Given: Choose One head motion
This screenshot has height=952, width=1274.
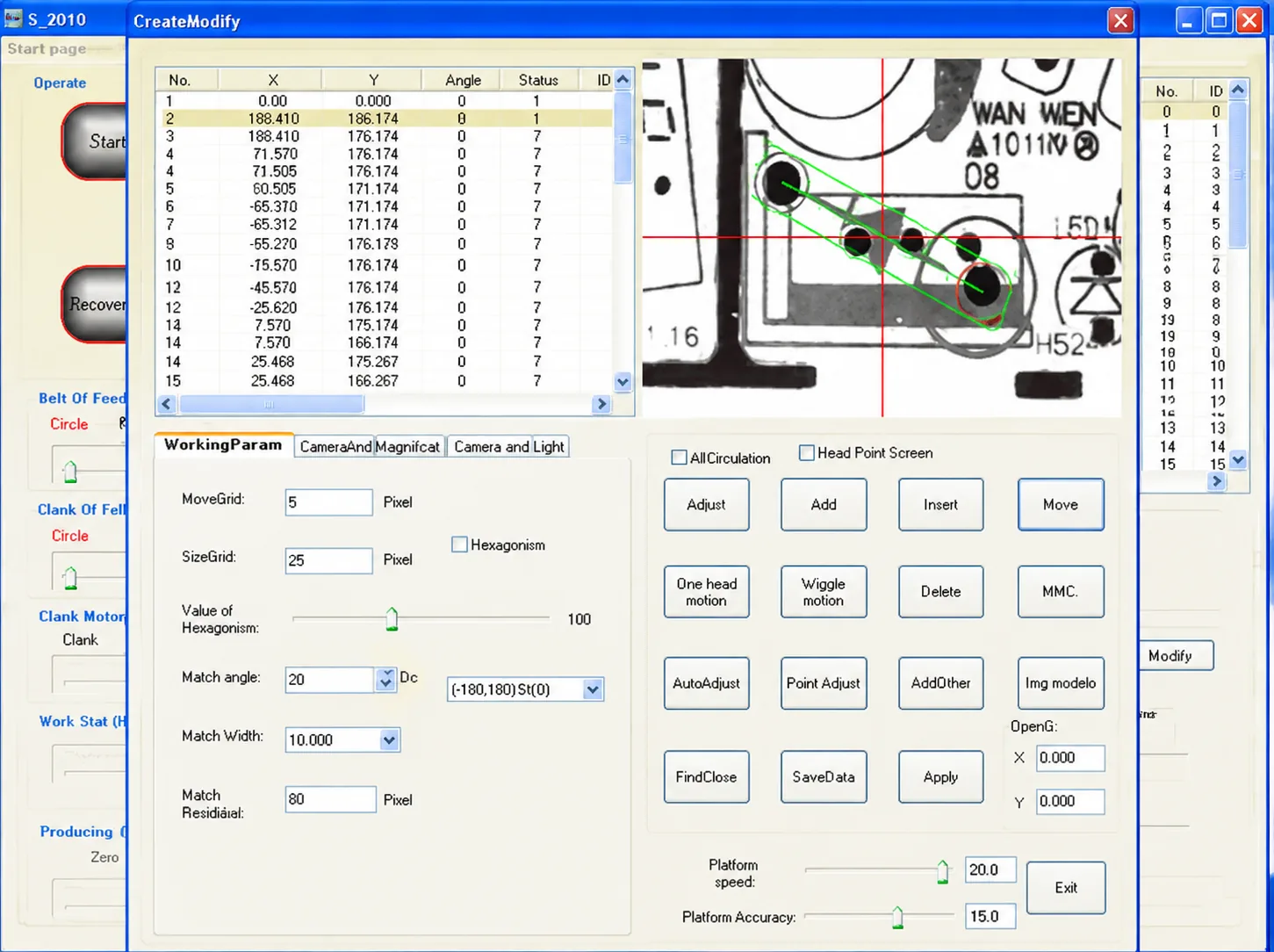Looking at the screenshot, I should coord(706,592).
